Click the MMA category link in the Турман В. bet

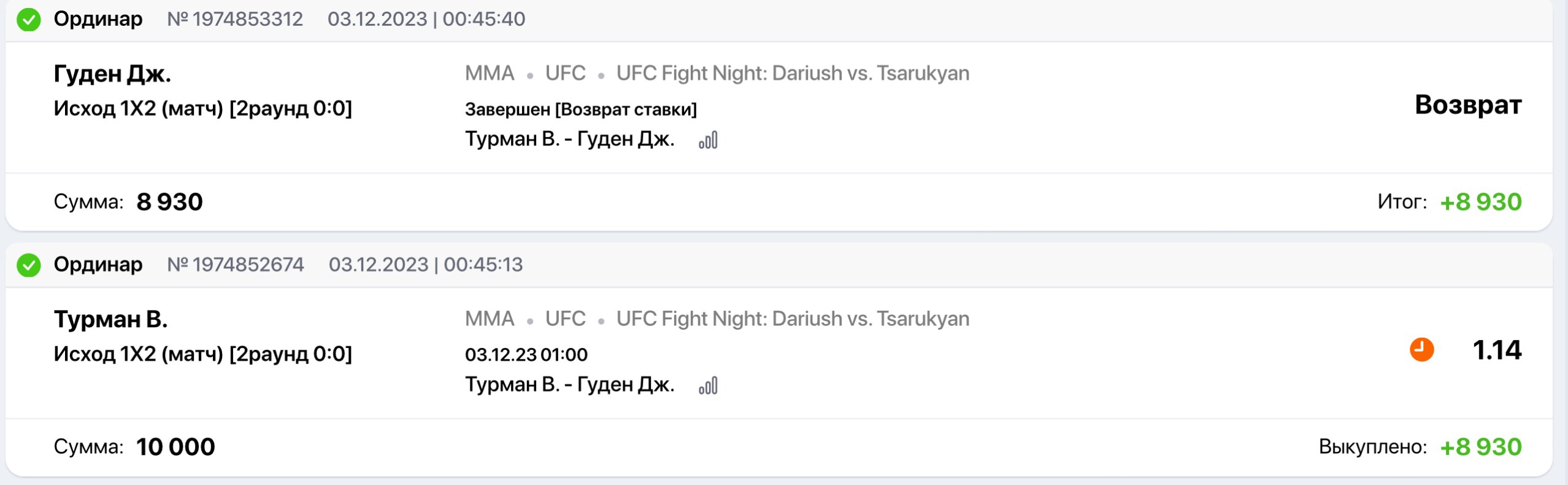point(489,319)
